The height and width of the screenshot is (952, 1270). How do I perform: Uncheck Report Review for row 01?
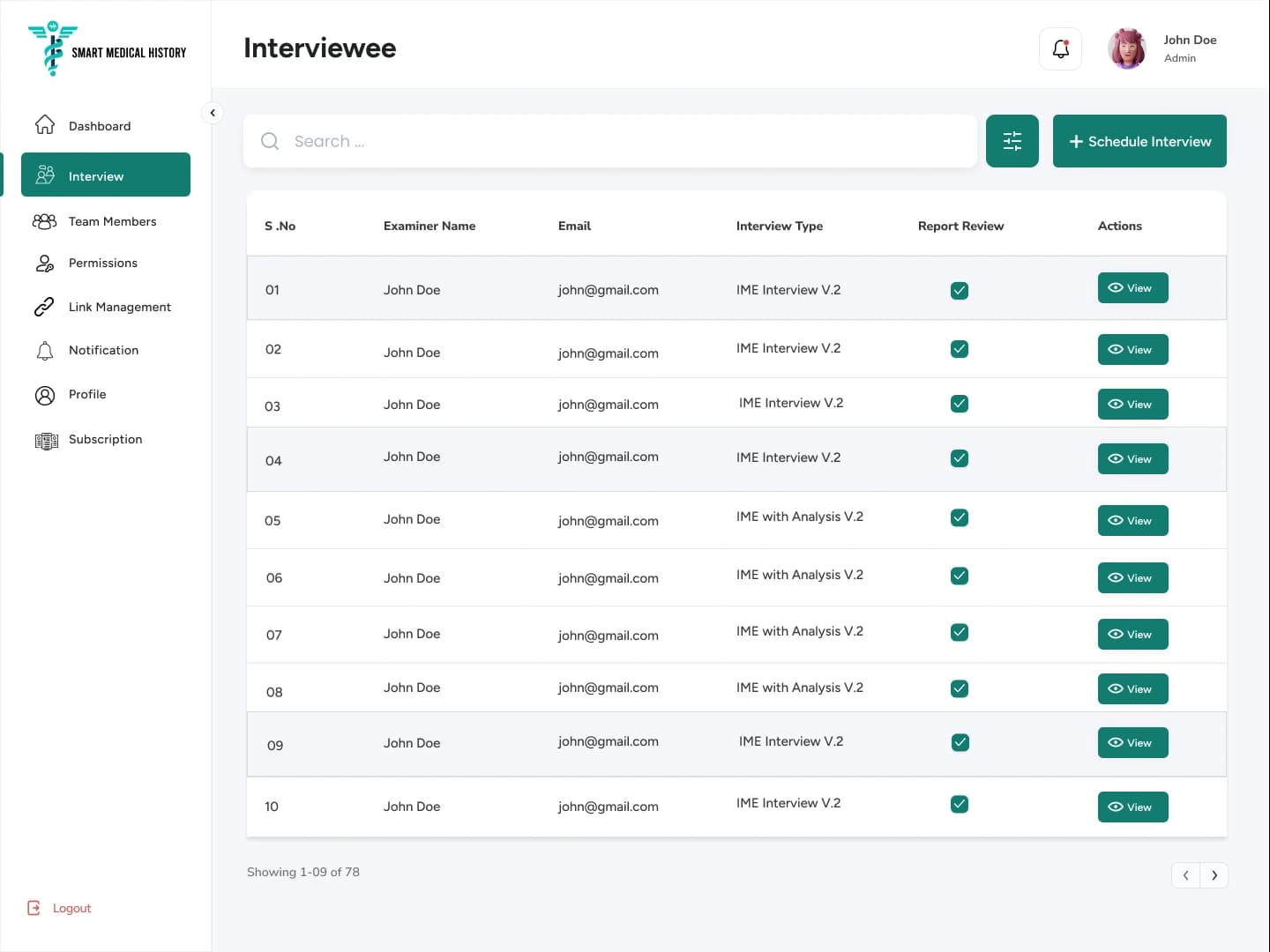coord(960,290)
